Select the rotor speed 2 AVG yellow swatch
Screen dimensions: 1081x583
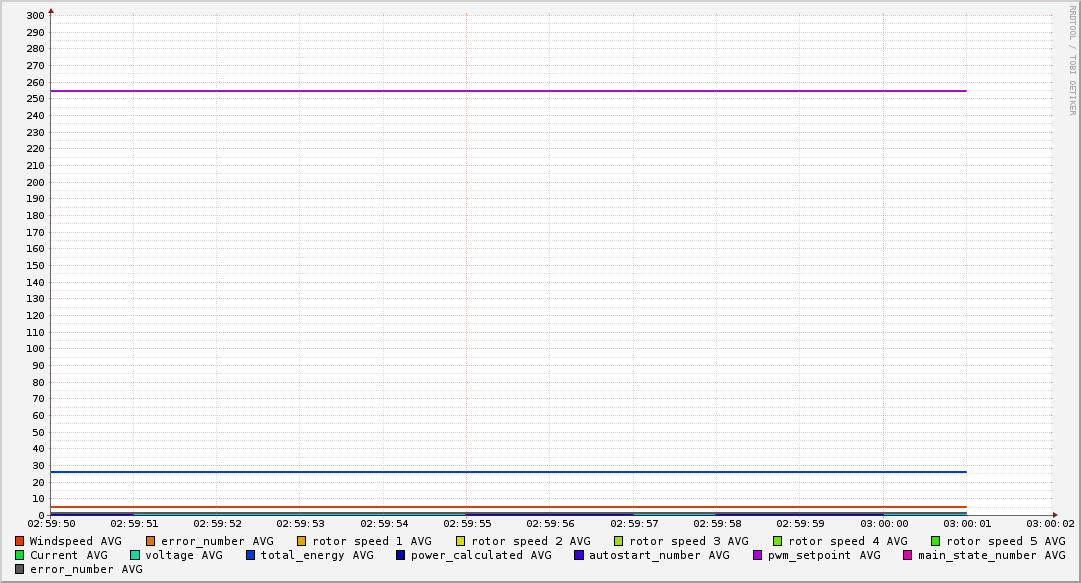click(x=461, y=541)
